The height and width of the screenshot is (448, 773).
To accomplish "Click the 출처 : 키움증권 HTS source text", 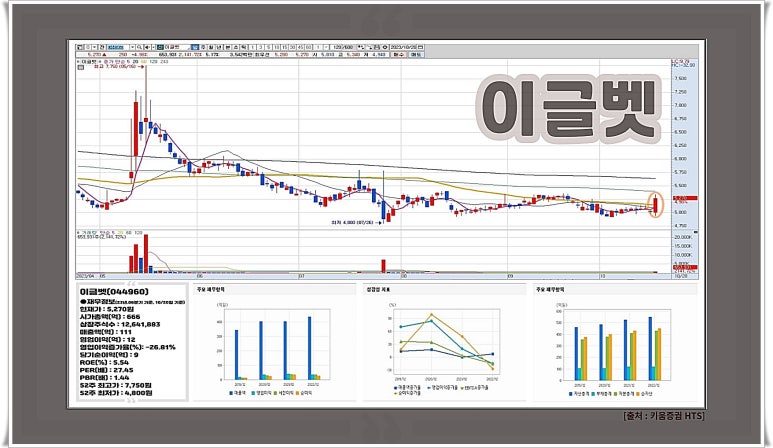I will 664,416.
